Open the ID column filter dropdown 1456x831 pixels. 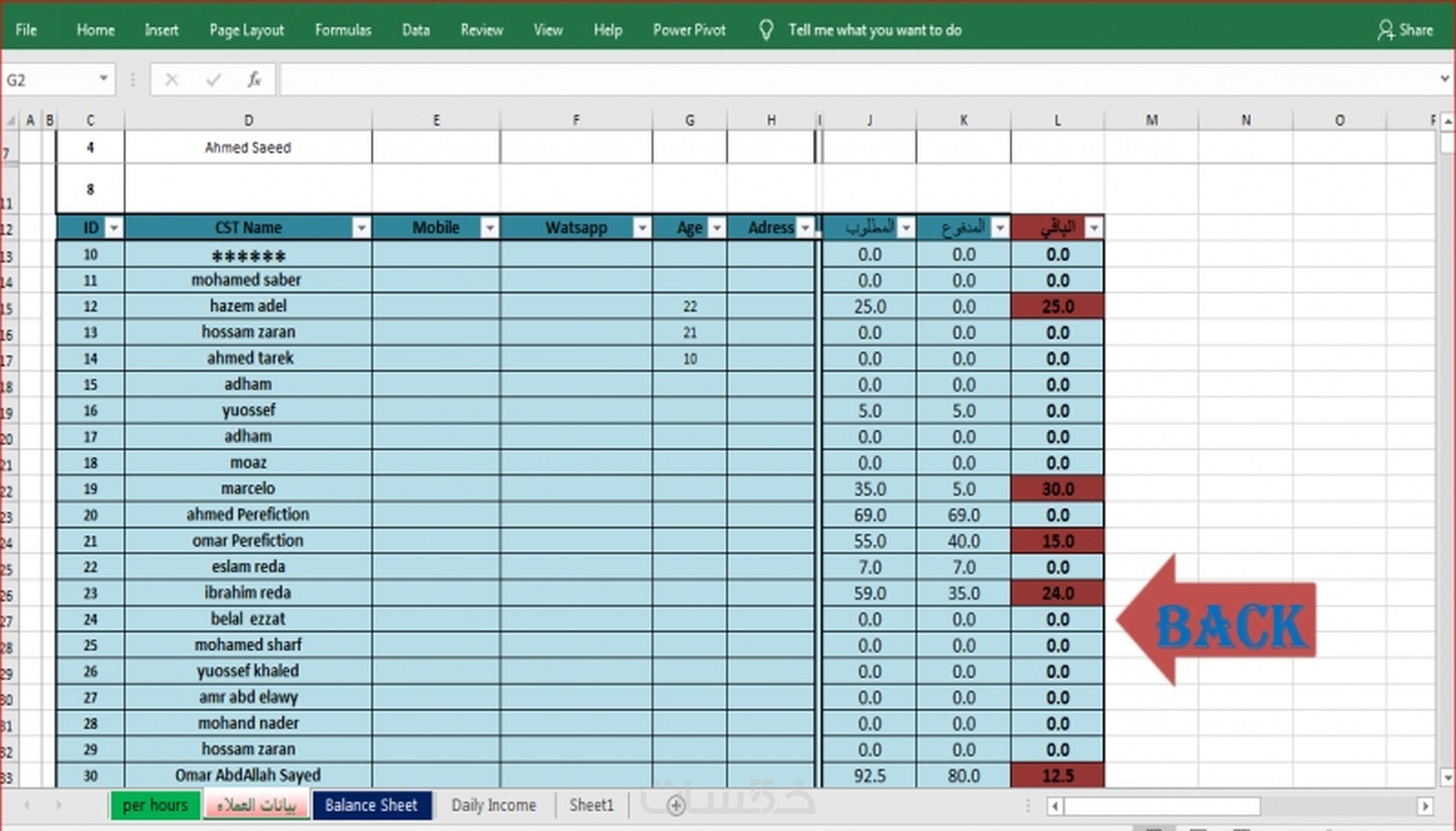tap(113, 228)
